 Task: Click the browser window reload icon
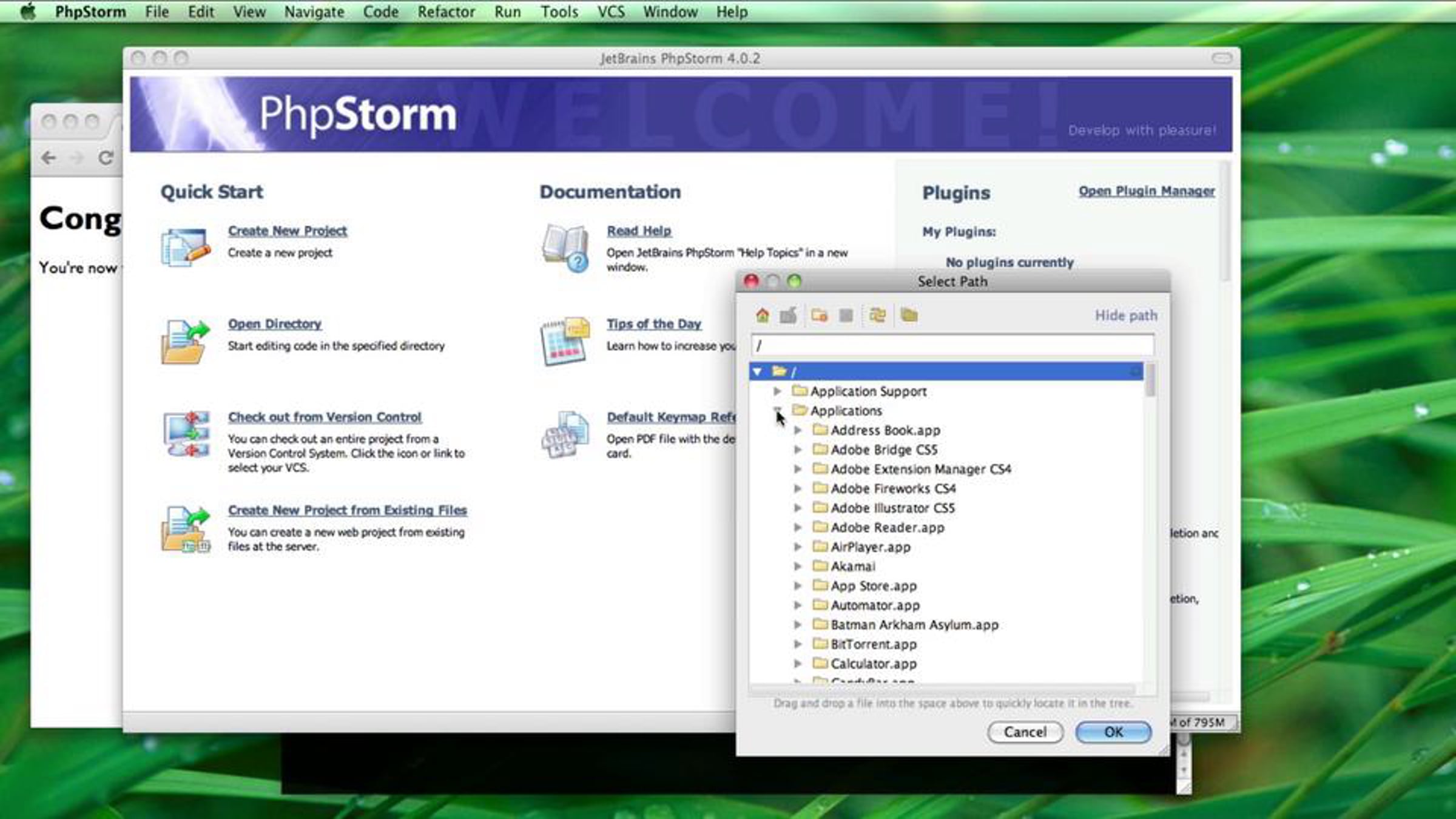[106, 158]
